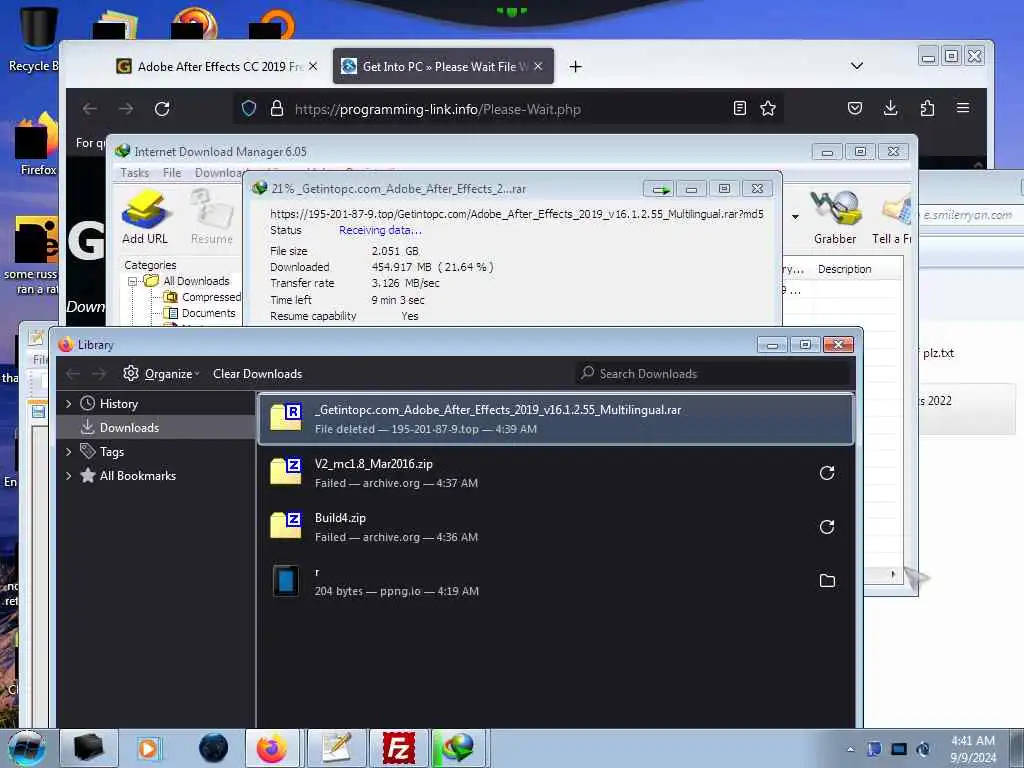Select Getintopc Adobe After Effects rar download

556,419
